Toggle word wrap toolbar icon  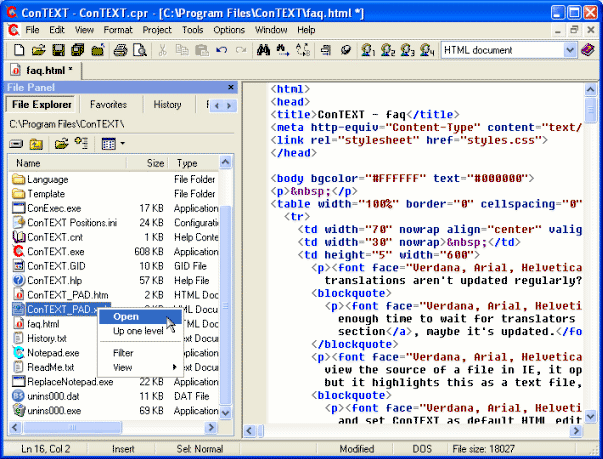(x=326, y=50)
